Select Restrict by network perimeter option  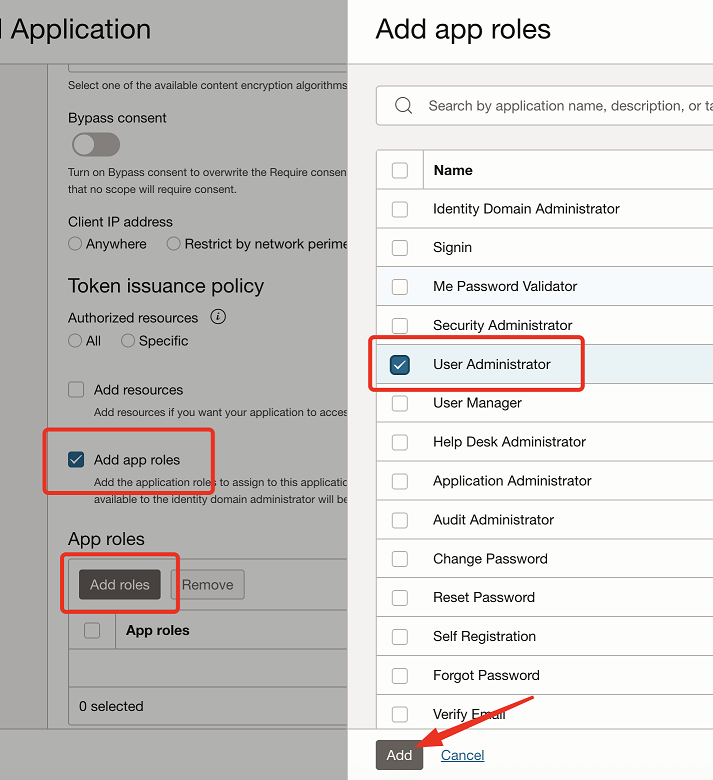[173, 244]
